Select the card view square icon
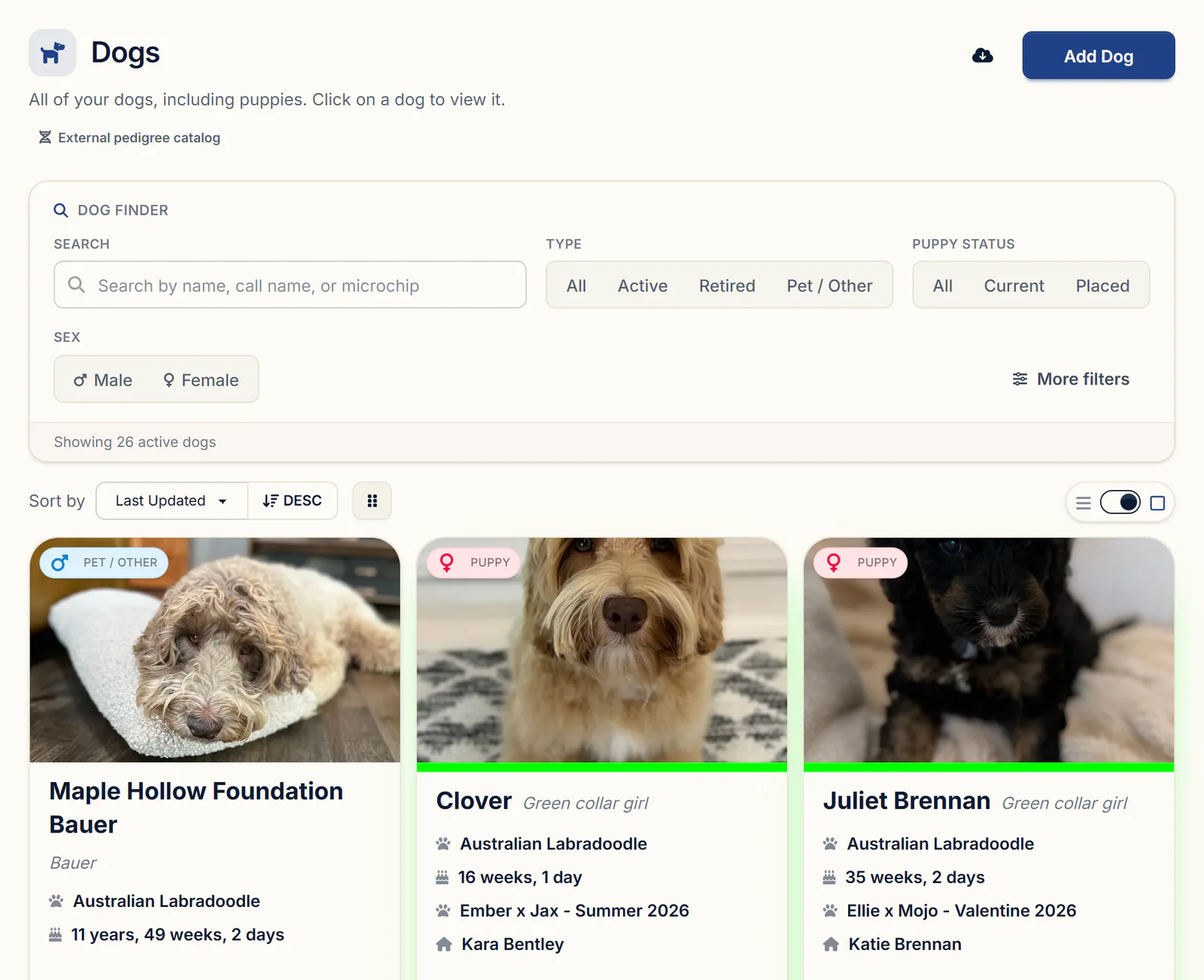 tap(1157, 503)
